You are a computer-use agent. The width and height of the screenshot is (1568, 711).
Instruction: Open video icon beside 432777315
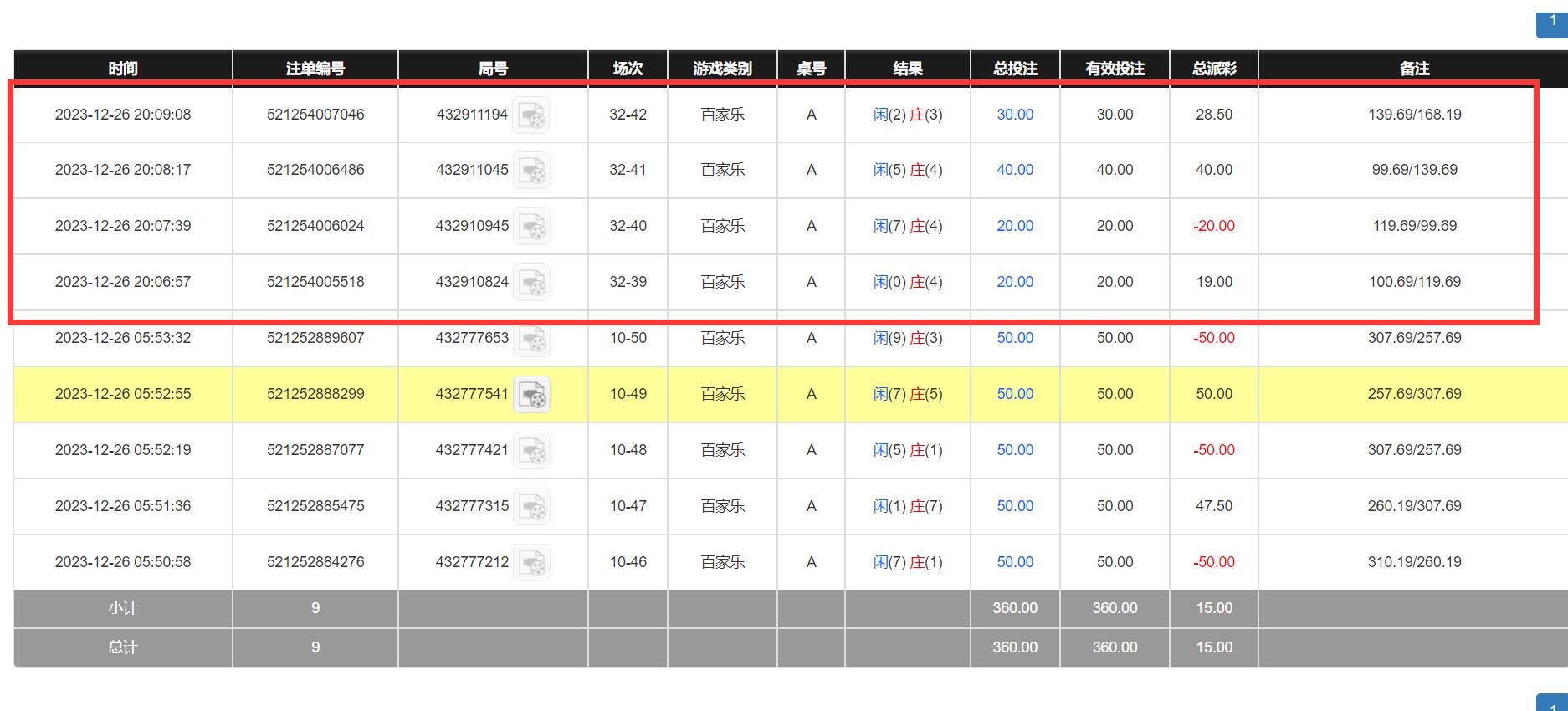[x=531, y=507]
